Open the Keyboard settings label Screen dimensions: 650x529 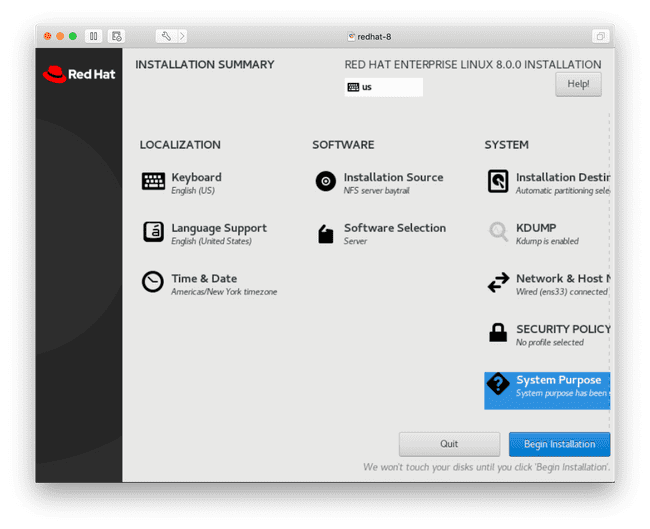[x=196, y=177]
